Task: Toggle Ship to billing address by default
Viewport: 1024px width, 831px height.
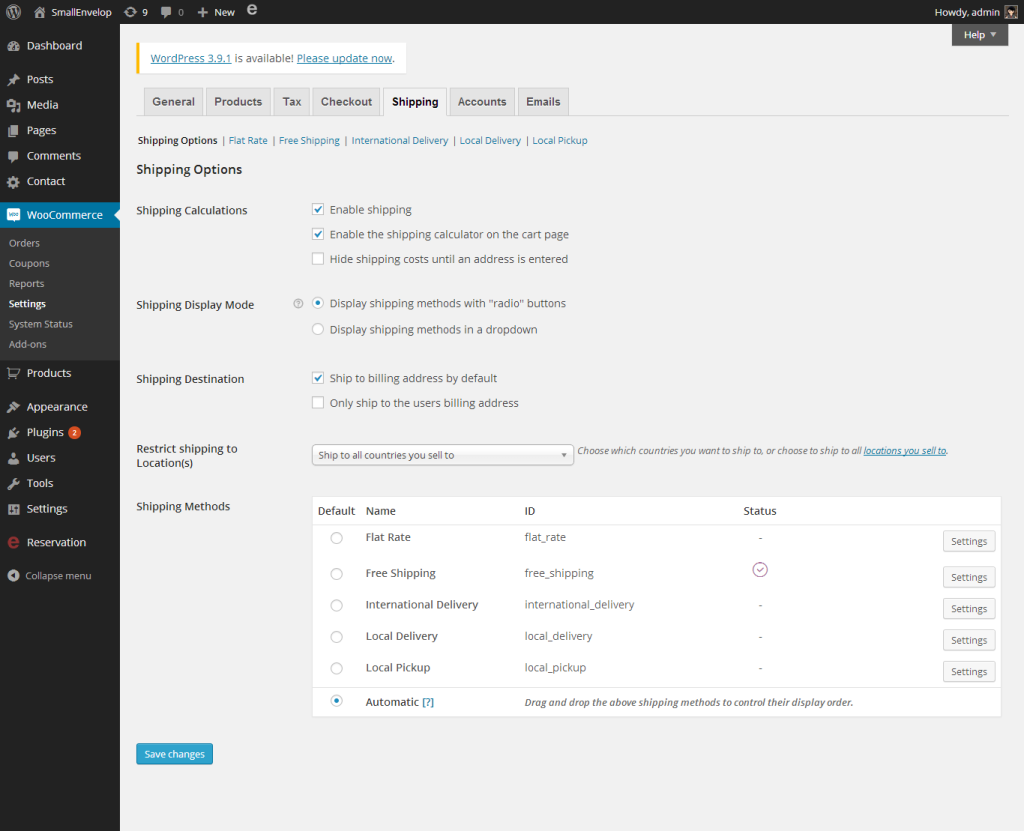Action: click(x=318, y=378)
